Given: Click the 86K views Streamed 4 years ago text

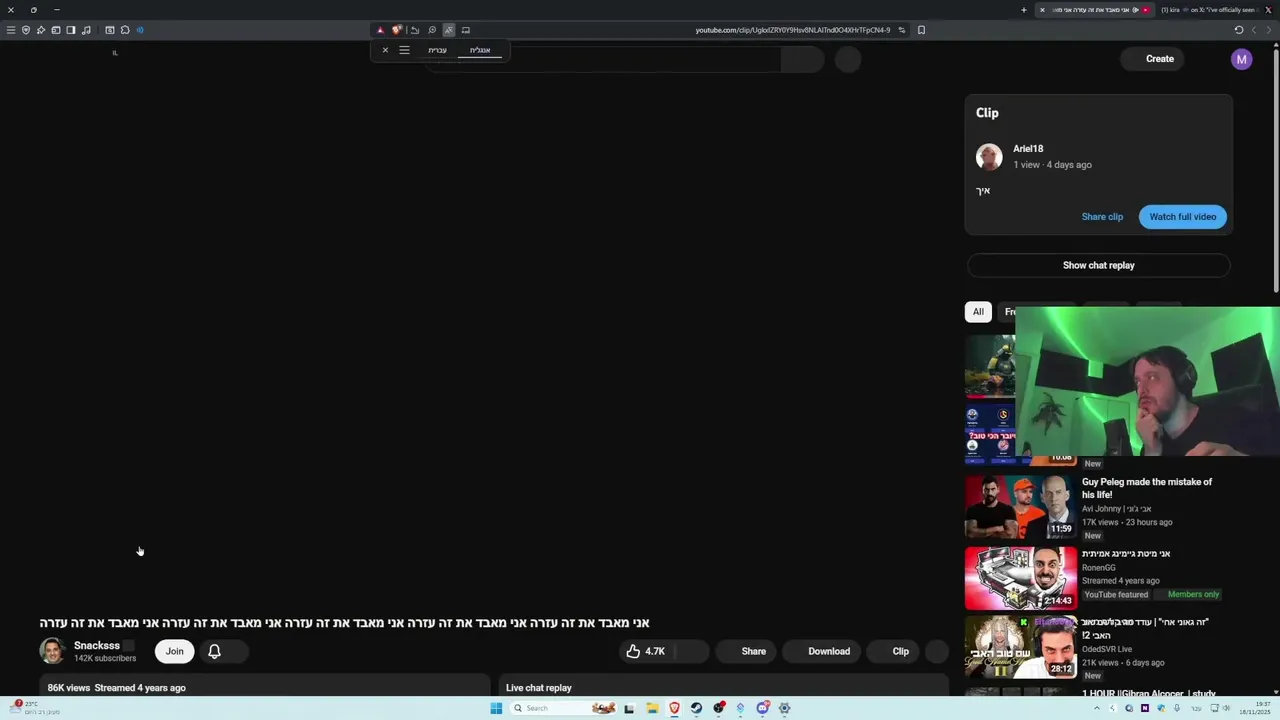Looking at the screenshot, I should tap(116, 688).
